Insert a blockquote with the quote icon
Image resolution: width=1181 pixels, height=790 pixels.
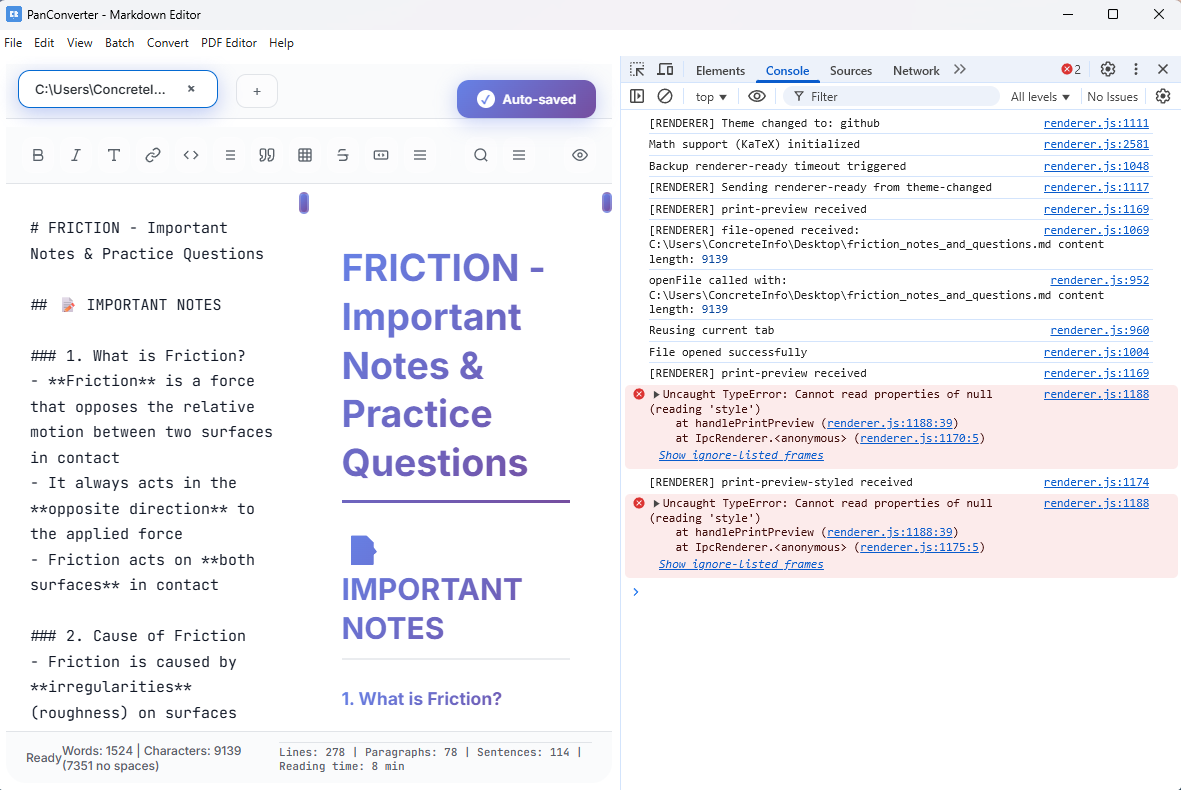[x=267, y=155]
